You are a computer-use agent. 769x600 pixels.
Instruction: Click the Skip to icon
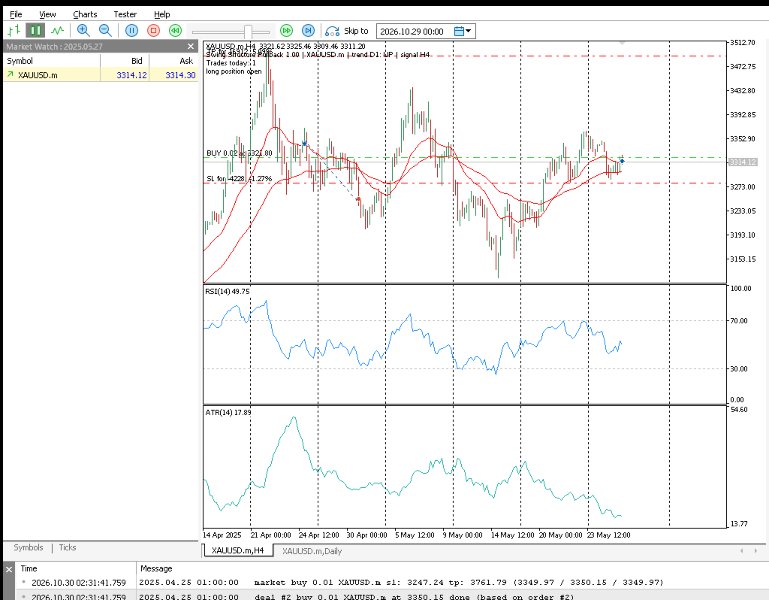point(332,31)
